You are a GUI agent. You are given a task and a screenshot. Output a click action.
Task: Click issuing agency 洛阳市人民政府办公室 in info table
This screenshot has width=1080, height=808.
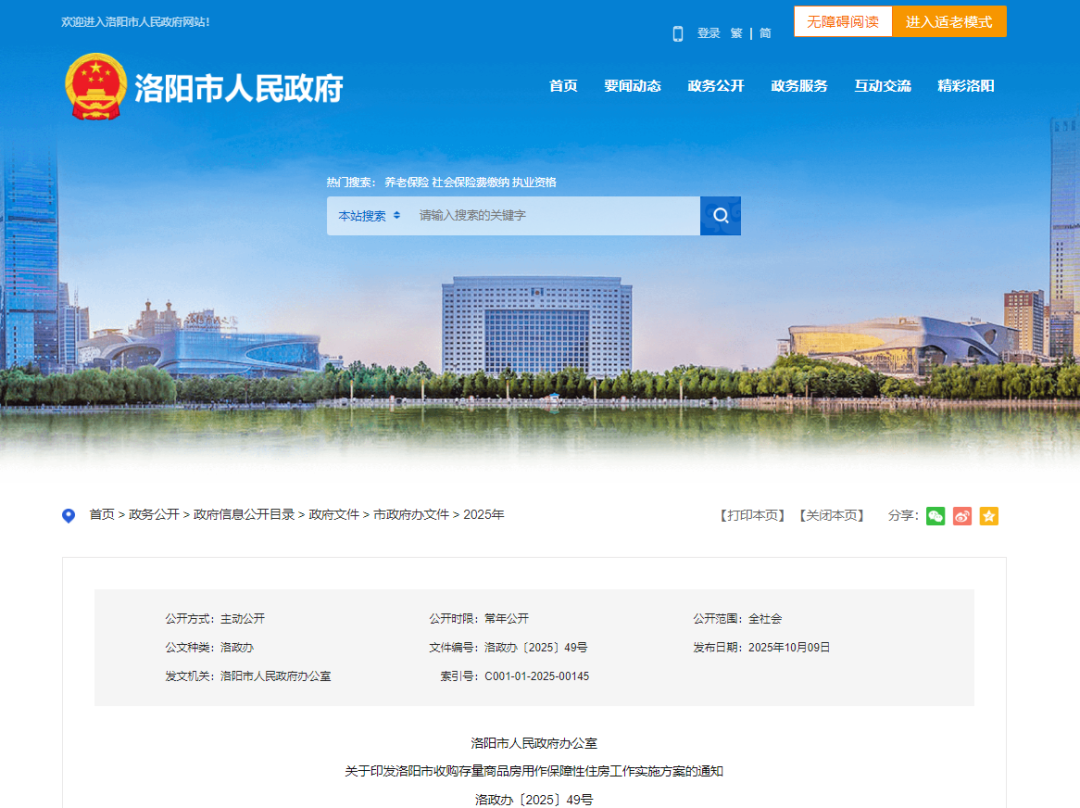276,676
